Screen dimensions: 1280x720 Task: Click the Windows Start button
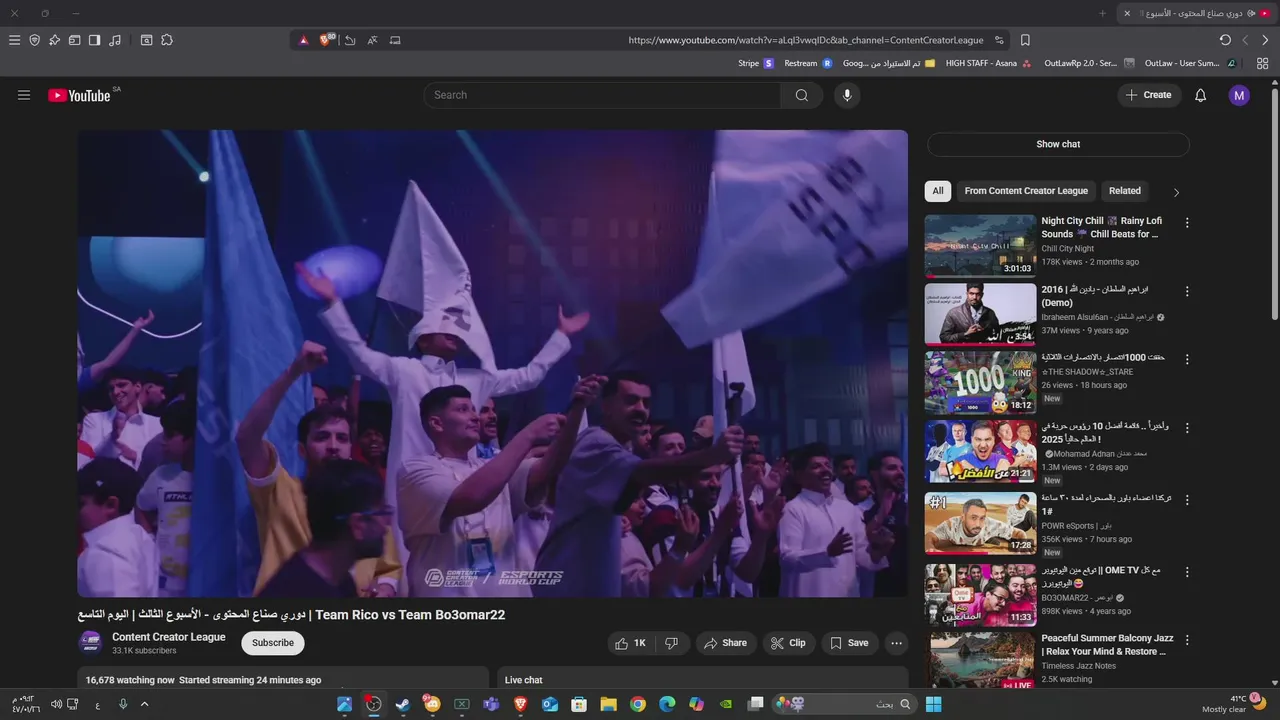coord(933,704)
